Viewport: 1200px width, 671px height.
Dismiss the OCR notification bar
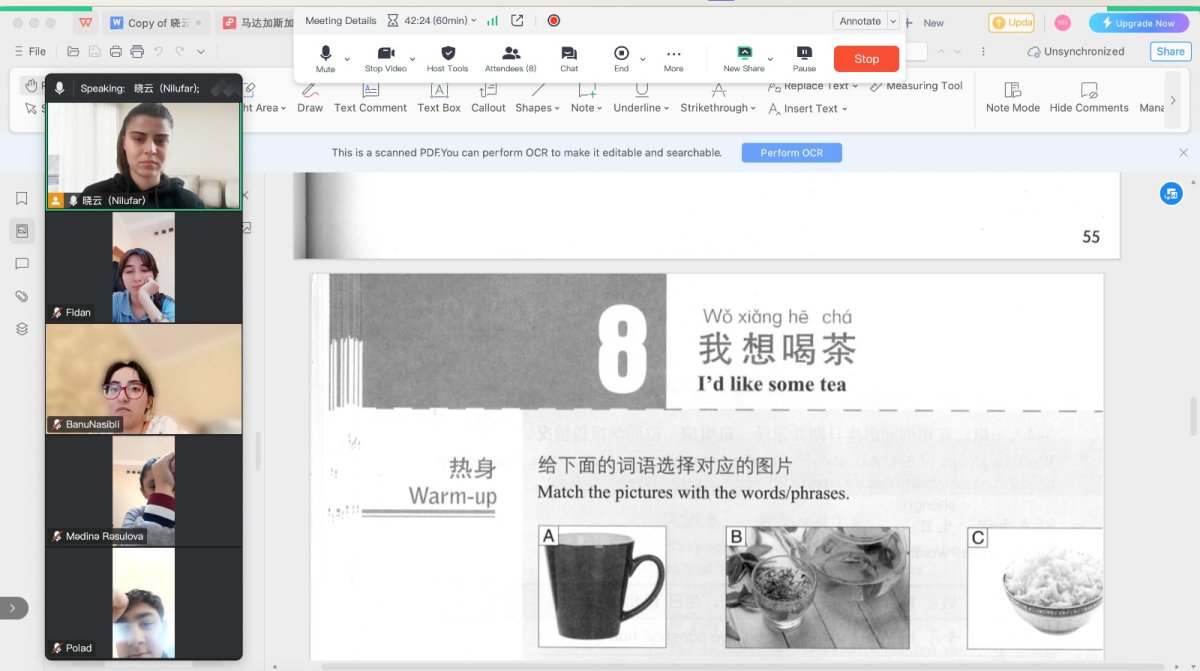click(x=1184, y=153)
